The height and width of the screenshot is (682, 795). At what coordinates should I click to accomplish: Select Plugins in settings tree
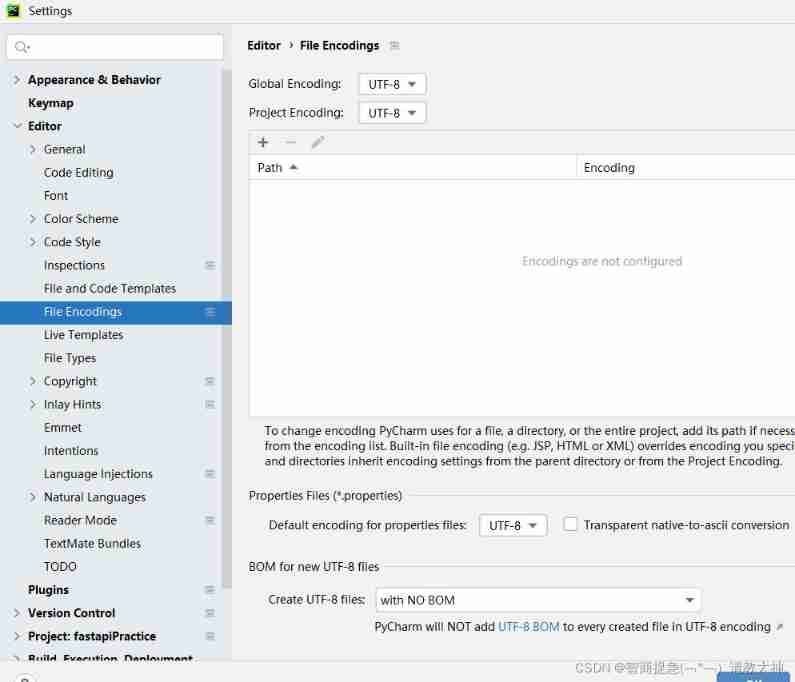48,590
